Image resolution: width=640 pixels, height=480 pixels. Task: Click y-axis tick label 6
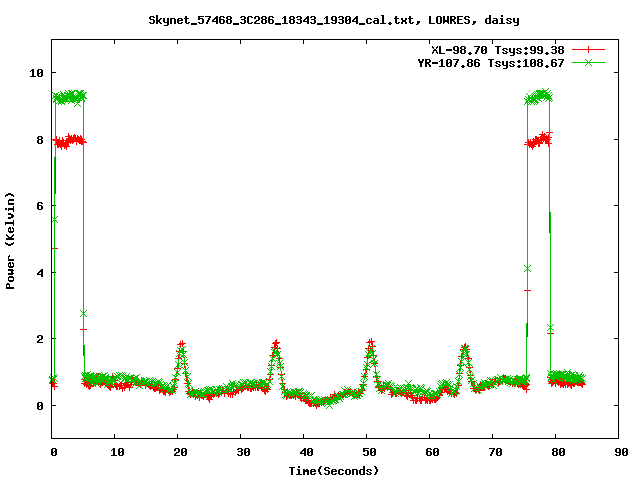coord(40,206)
